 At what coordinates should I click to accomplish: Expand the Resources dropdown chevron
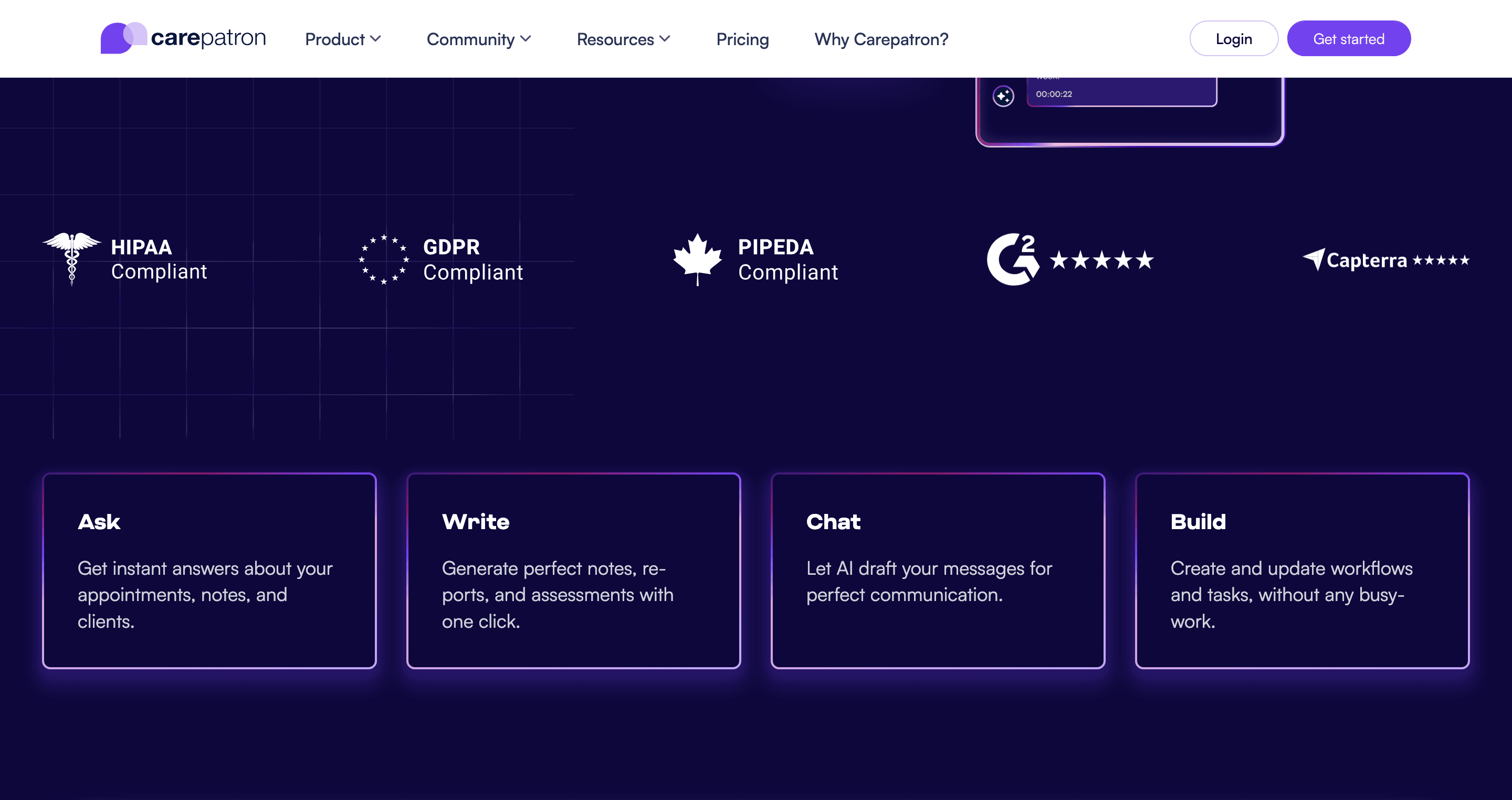(665, 39)
